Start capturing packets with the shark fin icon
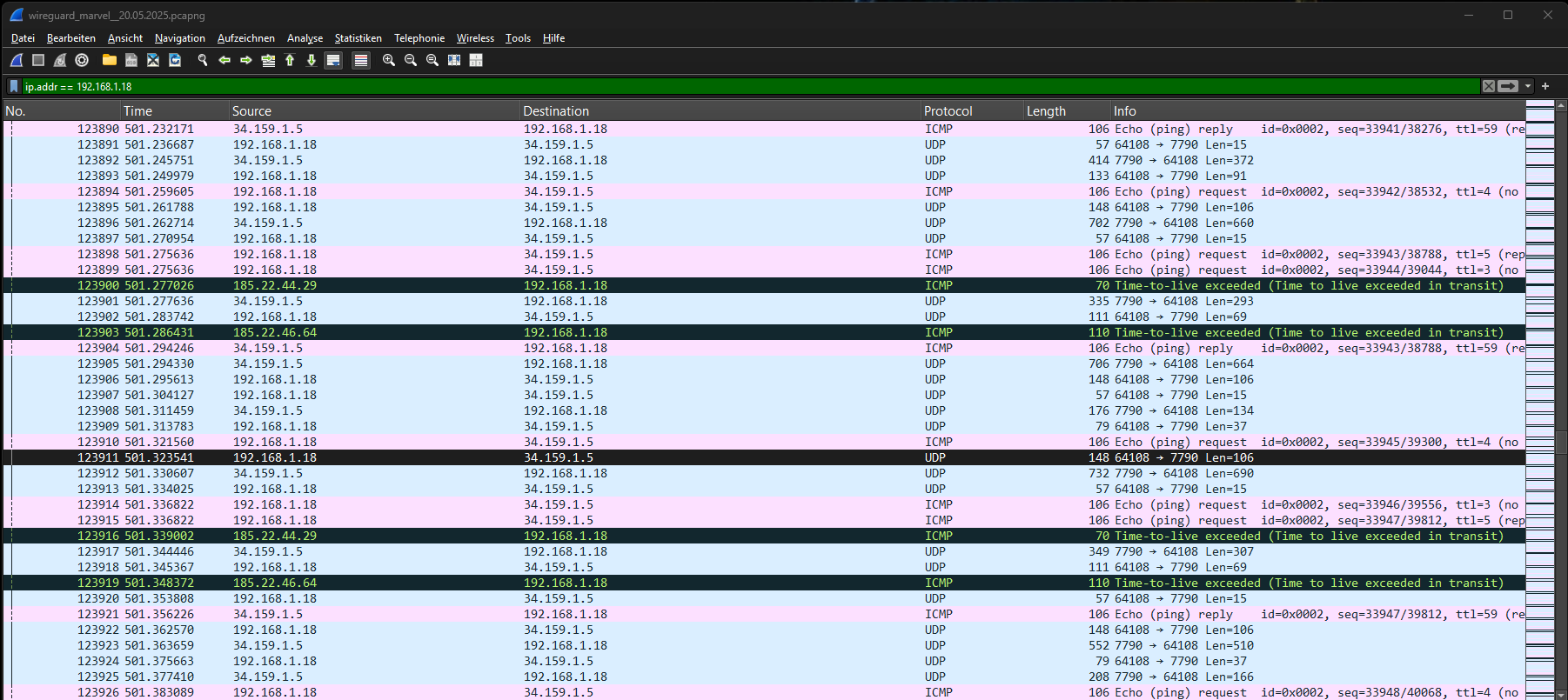 17,60
